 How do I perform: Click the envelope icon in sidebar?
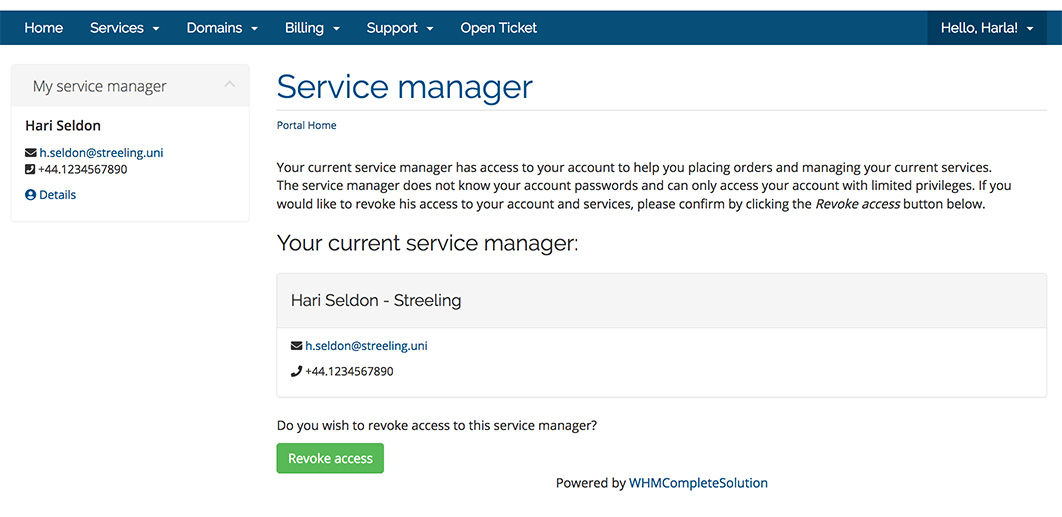coord(30,153)
